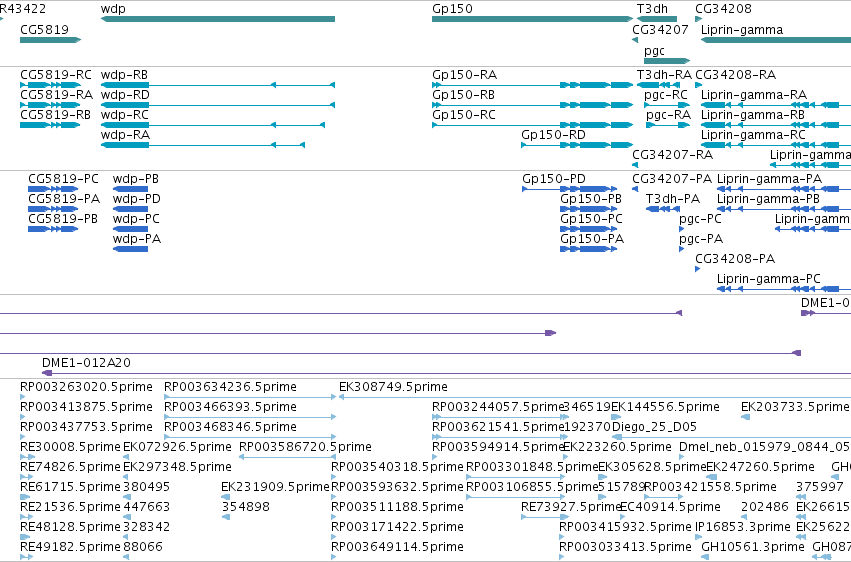Click the pgc-RA transcript label
This screenshot has height=562, width=851.
click(x=668, y=114)
